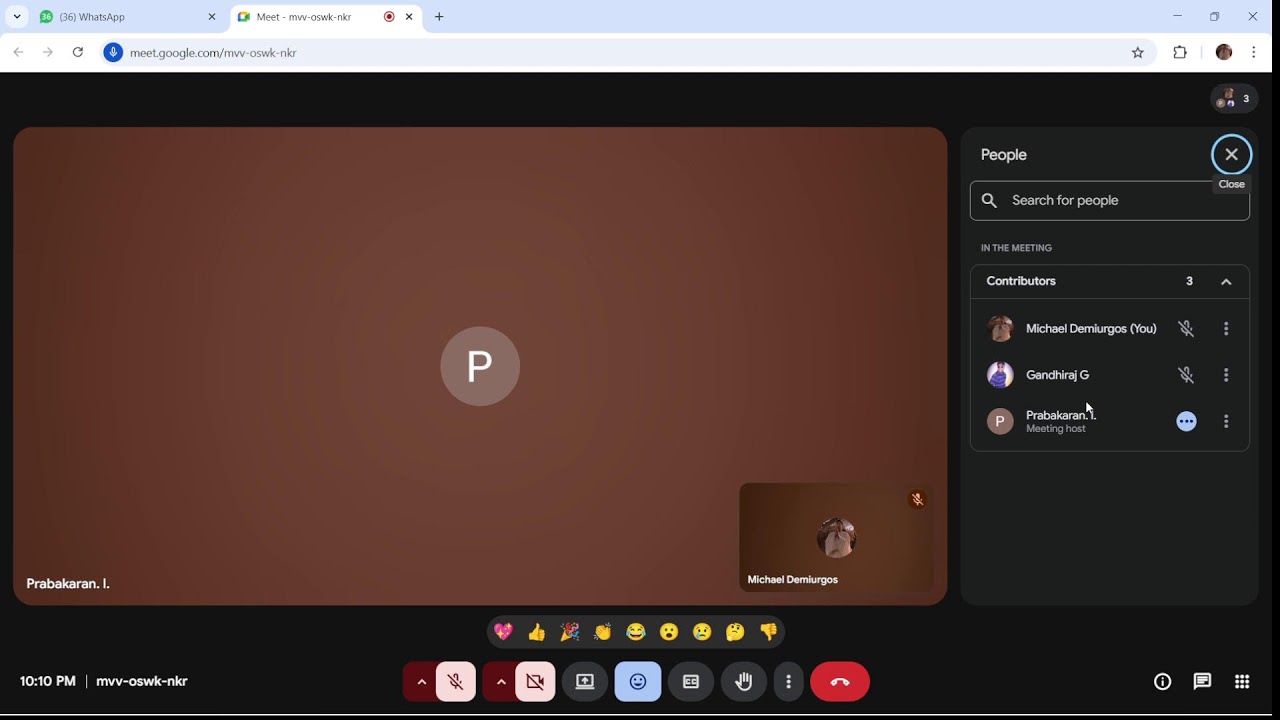Open audio settings arrow beside microphone
1280x720 pixels.
[x=421, y=682]
